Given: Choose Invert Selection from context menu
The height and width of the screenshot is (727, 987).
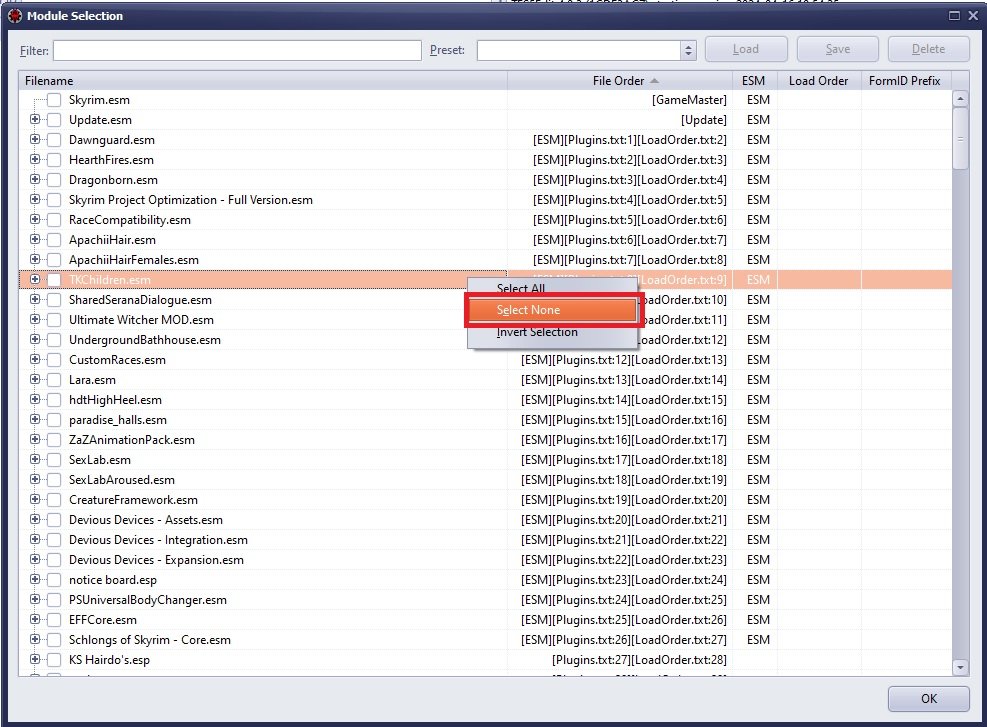Looking at the screenshot, I should point(537,332).
